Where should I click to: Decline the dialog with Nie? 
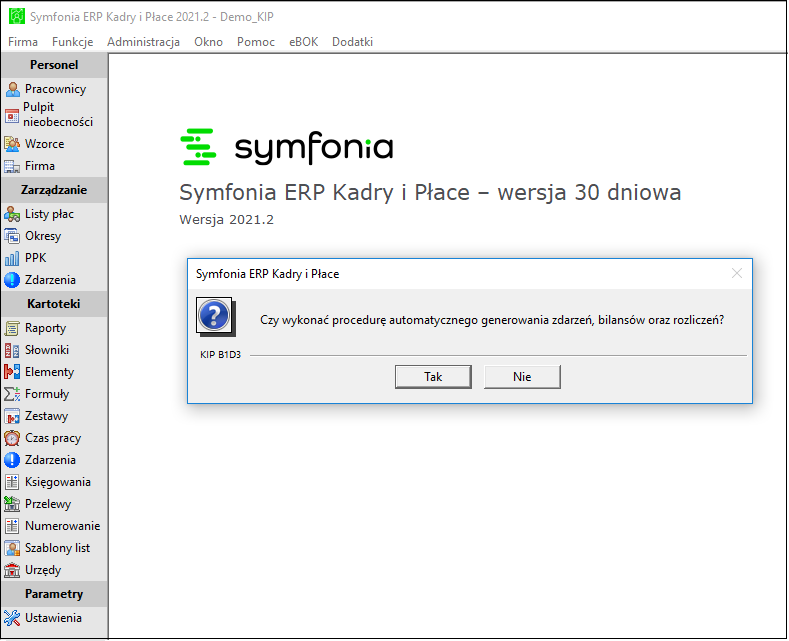(522, 377)
